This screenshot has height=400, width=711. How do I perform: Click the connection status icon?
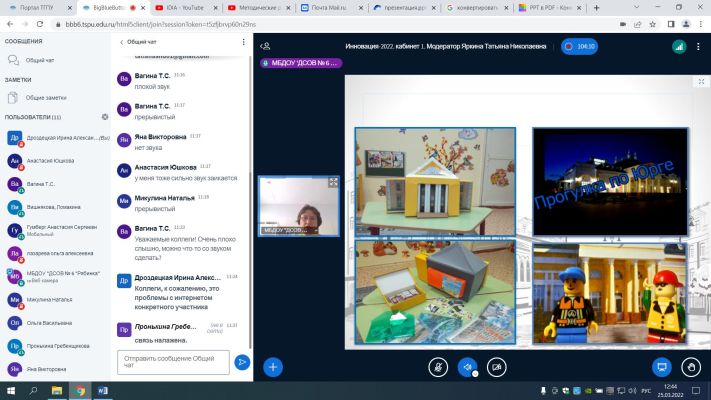(x=679, y=46)
